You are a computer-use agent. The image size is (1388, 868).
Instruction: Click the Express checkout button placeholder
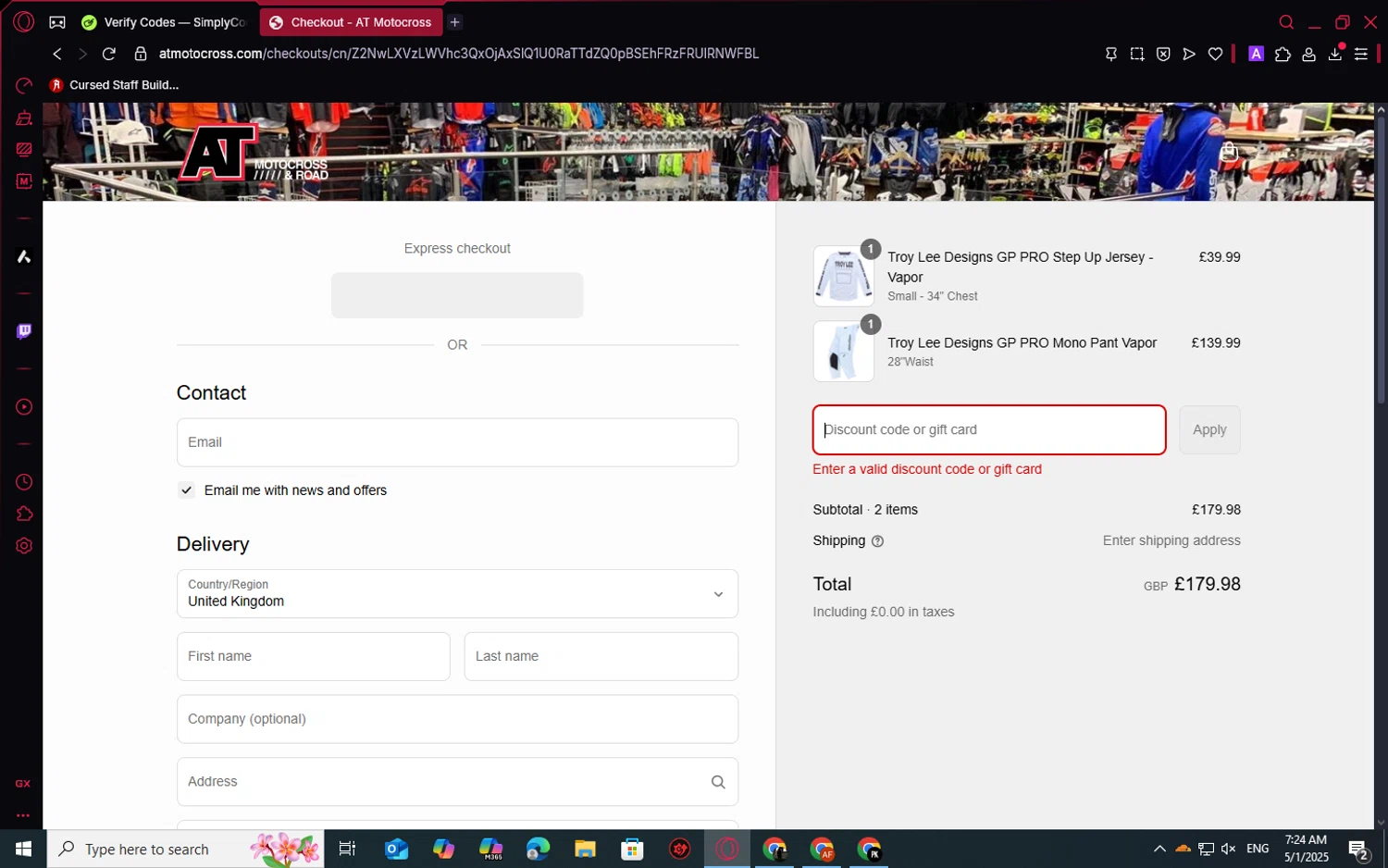click(457, 295)
